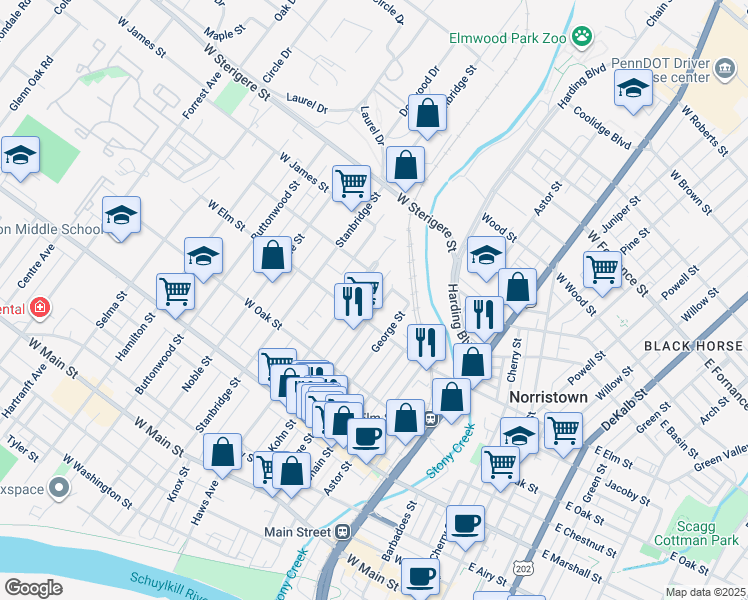Click the Main Street station label
This screenshot has width=748, height=600.
pos(297,532)
